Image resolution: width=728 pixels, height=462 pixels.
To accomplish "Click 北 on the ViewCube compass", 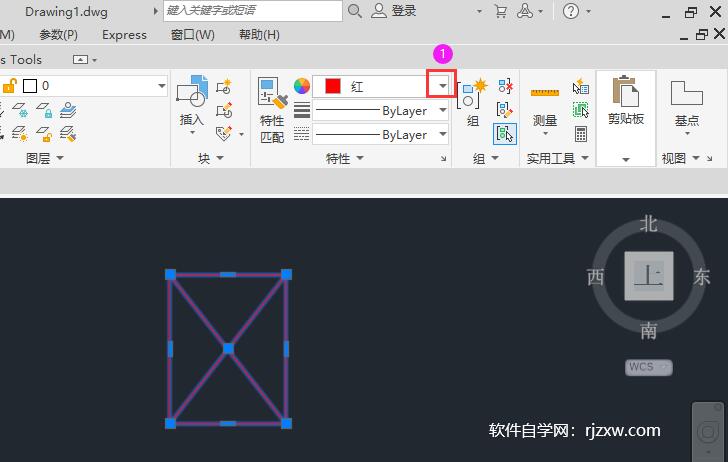I will (649, 224).
